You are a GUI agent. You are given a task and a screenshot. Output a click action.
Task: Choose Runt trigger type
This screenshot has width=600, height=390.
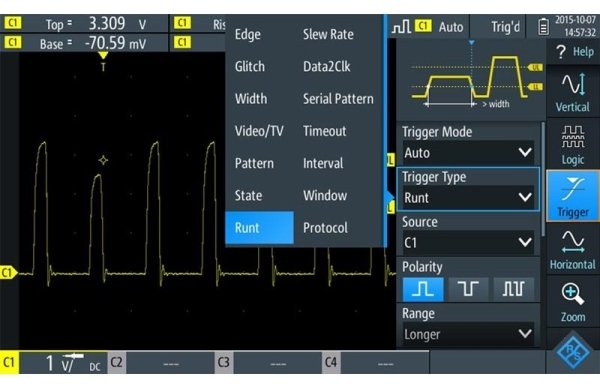click(x=259, y=228)
